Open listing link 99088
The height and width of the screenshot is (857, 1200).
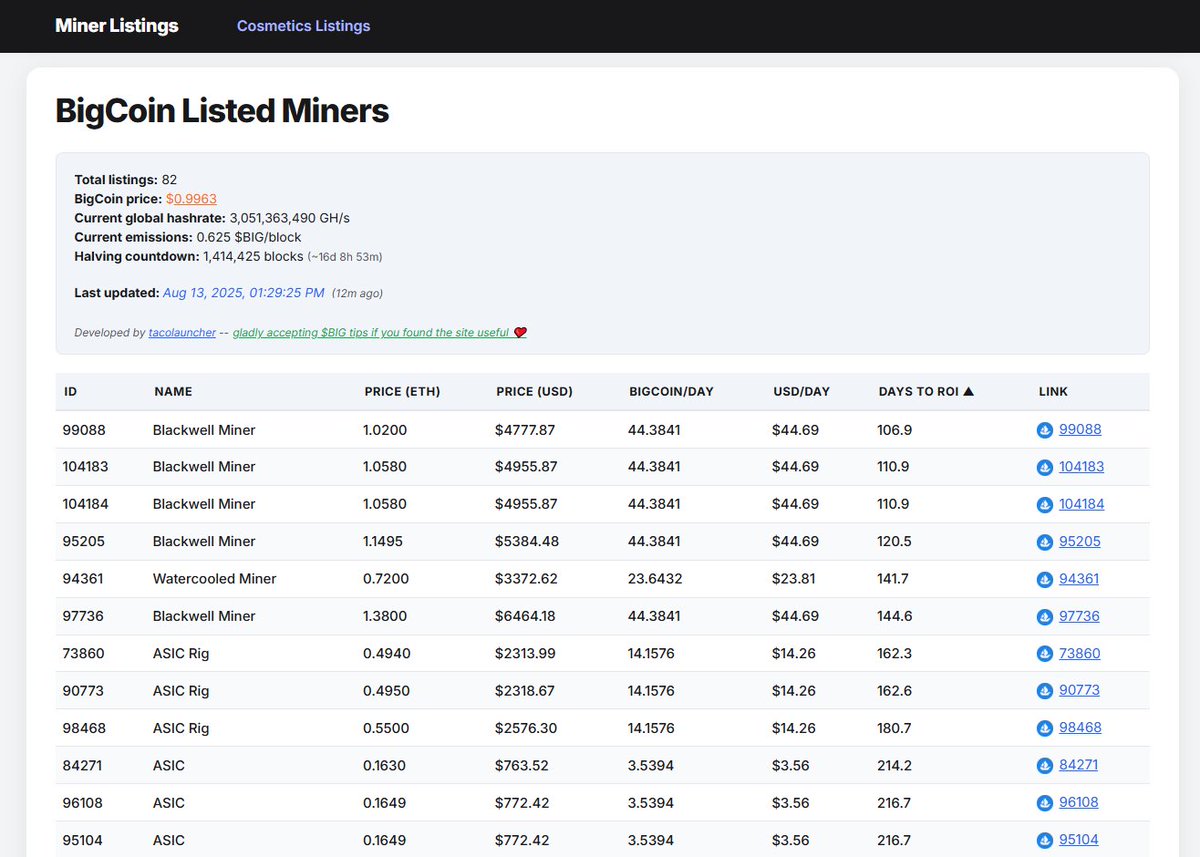(1080, 430)
